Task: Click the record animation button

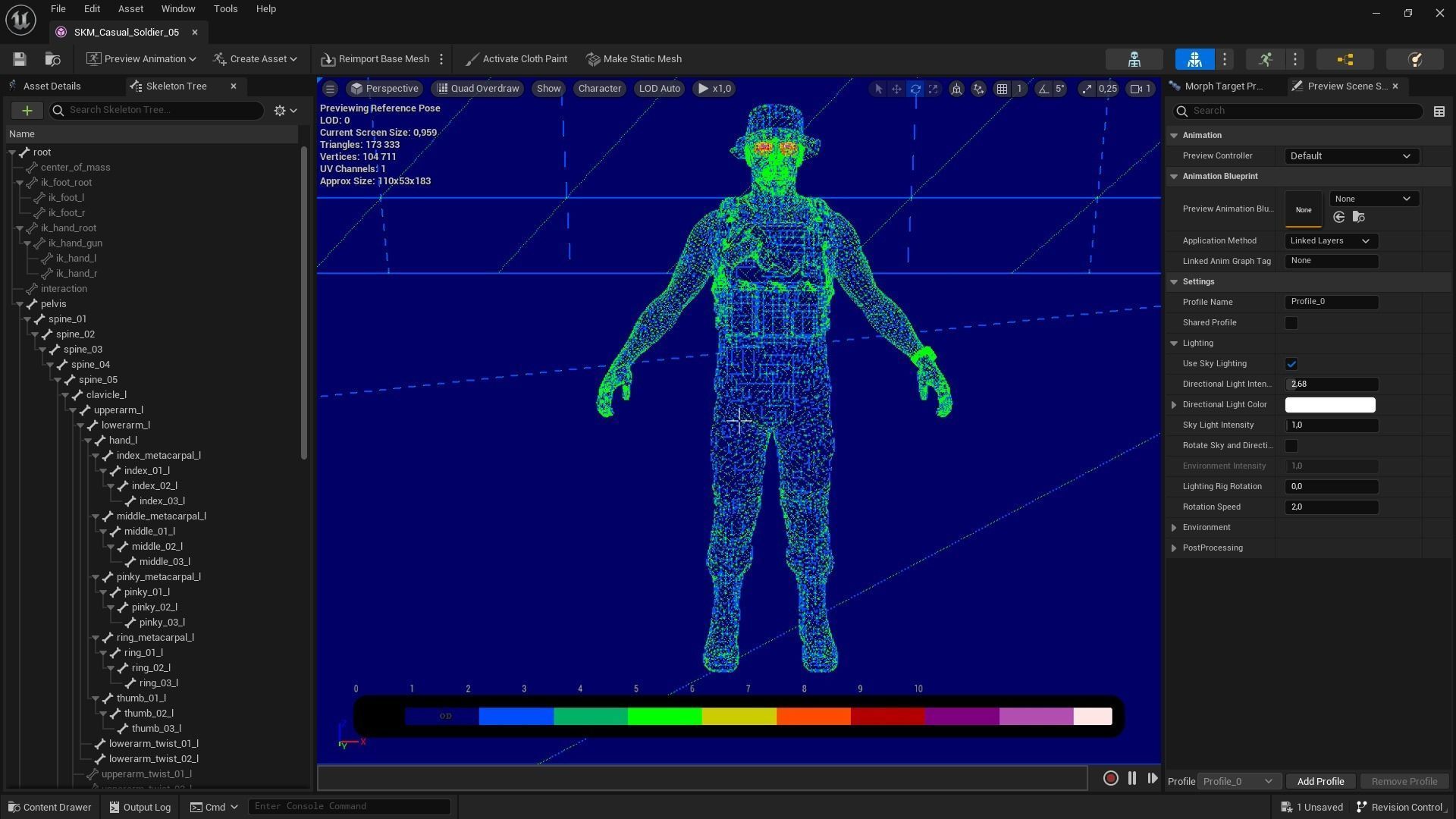Action: (x=1110, y=778)
